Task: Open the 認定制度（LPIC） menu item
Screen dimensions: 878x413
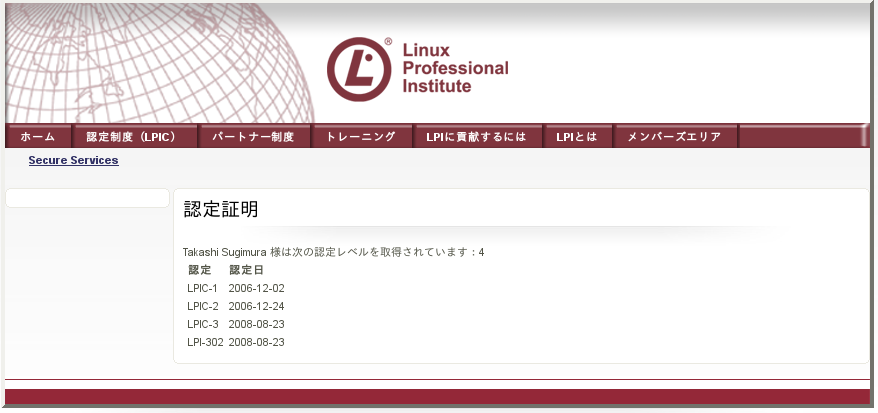Action: coord(135,137)
